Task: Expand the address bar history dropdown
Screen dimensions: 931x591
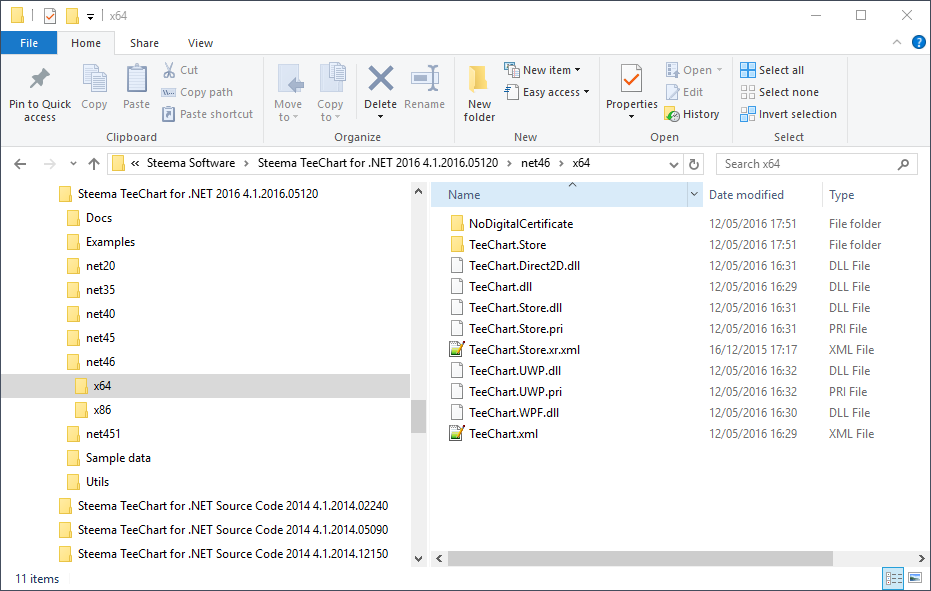Action: tap(674, 165)
